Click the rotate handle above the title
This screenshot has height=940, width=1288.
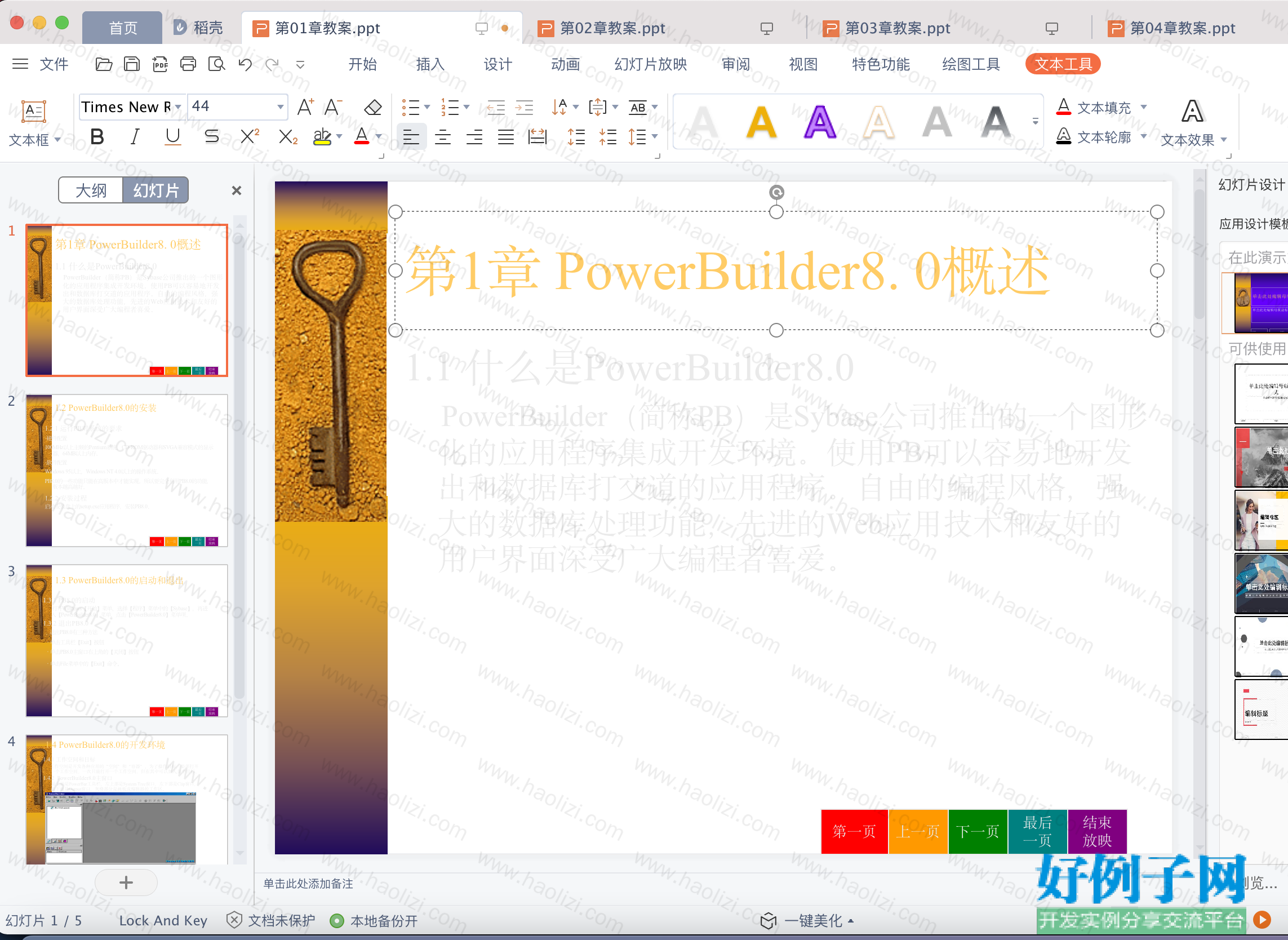click(776, 192)
